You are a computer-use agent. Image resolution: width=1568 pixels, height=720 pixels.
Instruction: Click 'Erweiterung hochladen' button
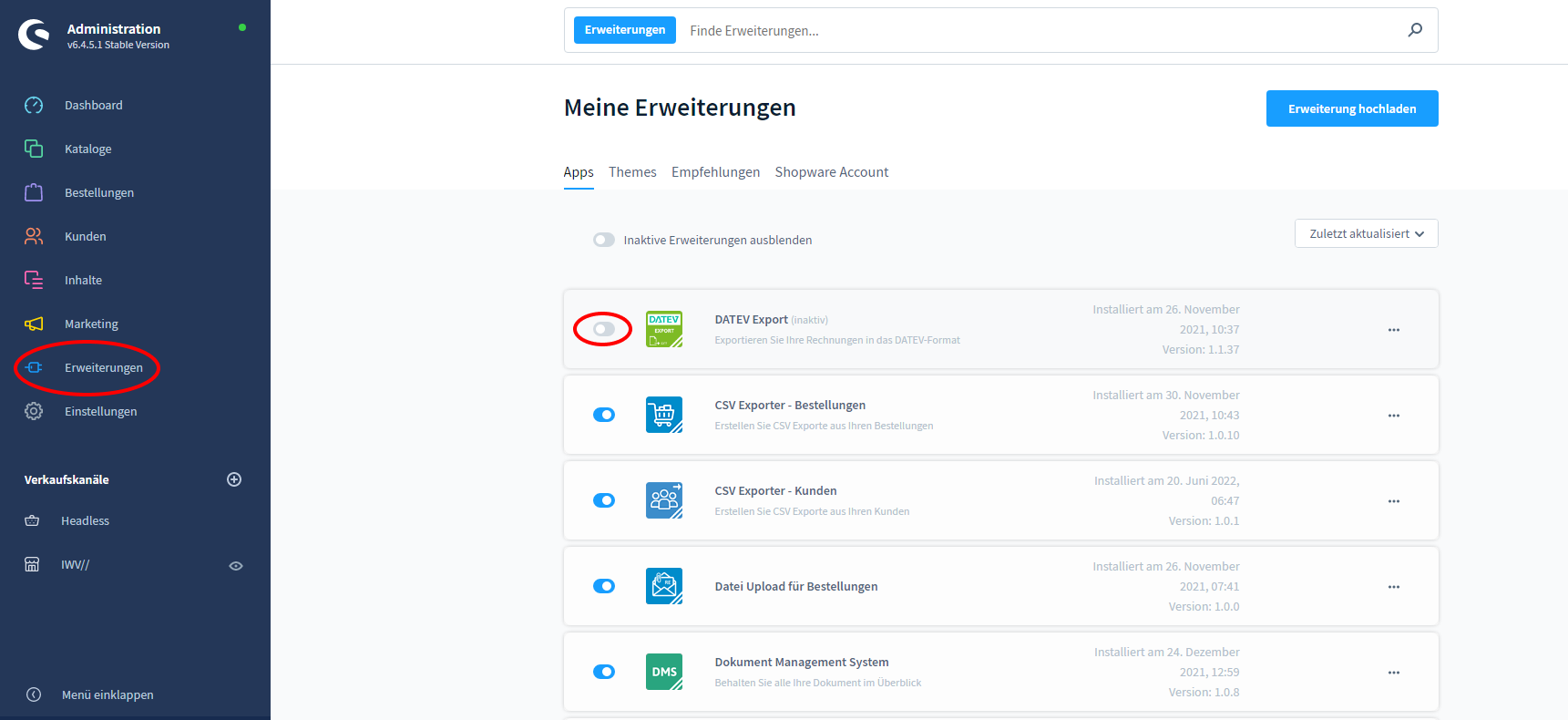click(x=1351, y=108)
